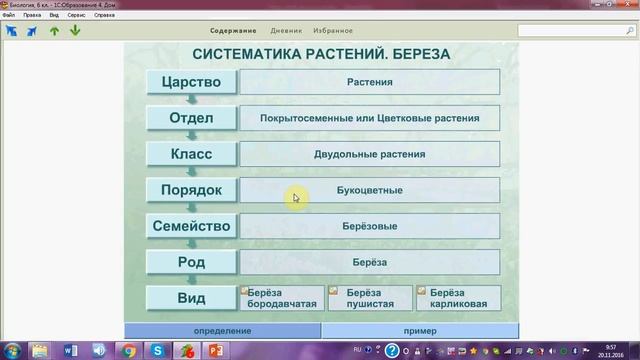Click the Берёзовые box
Viewport: 640px width, 360px height.
click(x=370, y=226)
